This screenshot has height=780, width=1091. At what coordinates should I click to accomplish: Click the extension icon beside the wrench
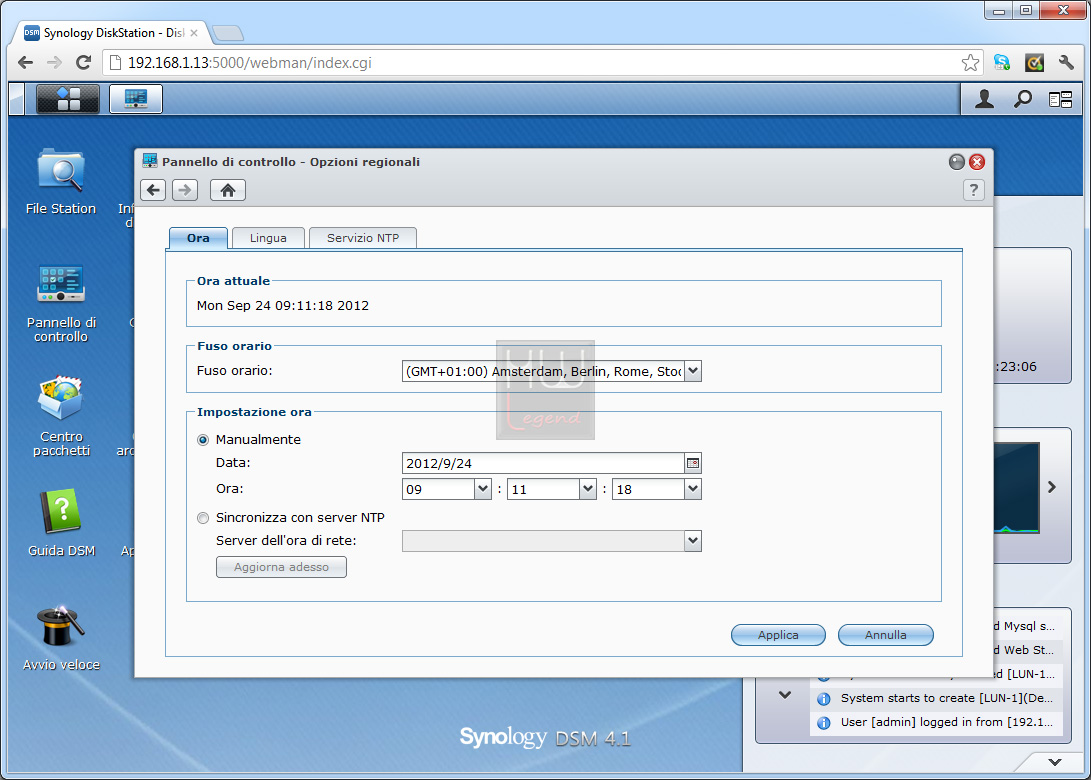point(1034,63)
